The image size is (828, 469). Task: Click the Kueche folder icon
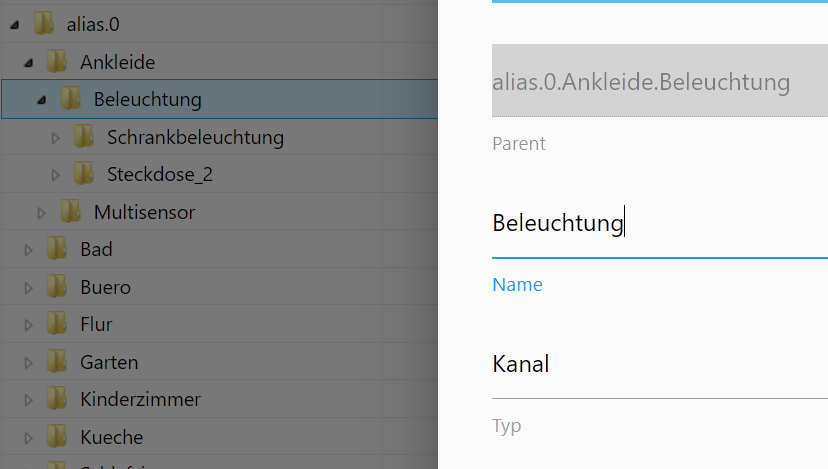point(57,437)
